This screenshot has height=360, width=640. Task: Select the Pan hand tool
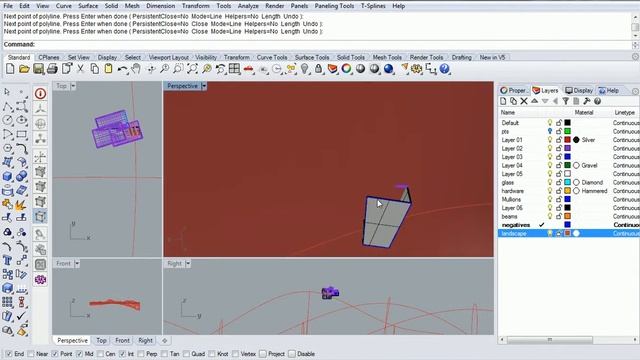pos(136,69)
